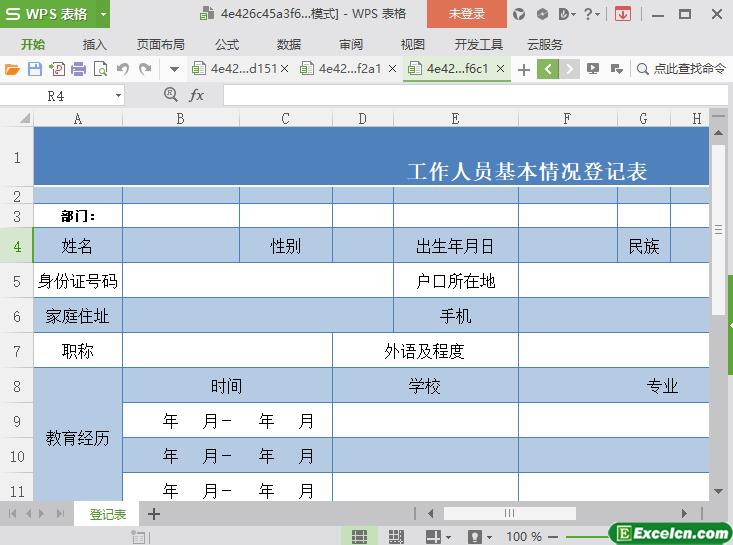Click the hexagon settings icon in title bar

(x=542, y=14)
